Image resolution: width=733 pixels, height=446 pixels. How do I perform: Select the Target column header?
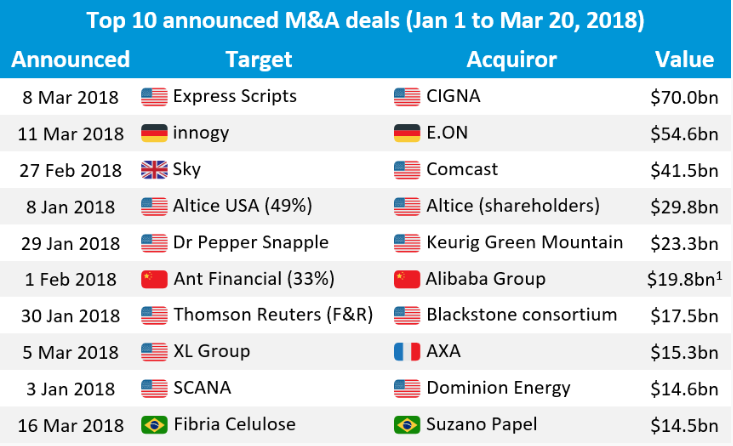click(259, 59)
